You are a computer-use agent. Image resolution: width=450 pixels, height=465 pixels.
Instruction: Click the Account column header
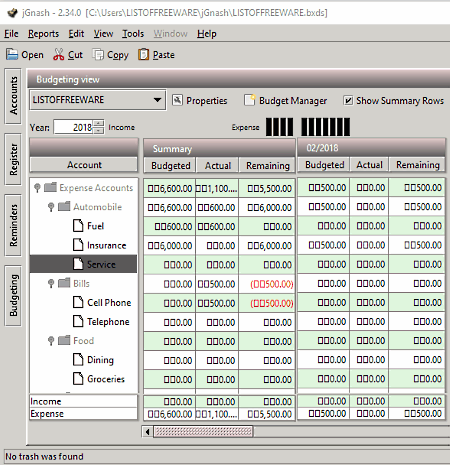[84, 165]
